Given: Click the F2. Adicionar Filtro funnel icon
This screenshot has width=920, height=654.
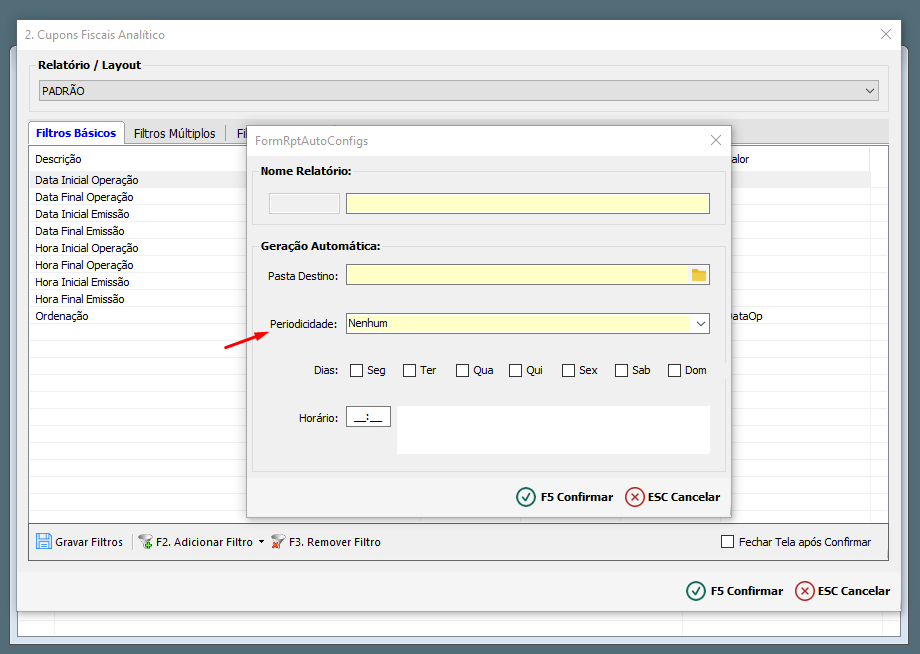Looking at the screenshot, I should coord(145,542).
